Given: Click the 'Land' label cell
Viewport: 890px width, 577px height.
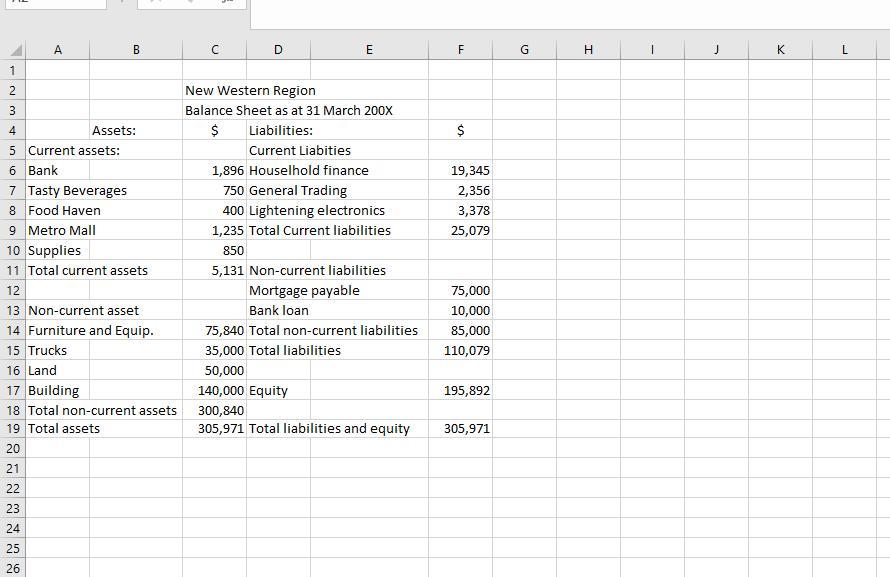Looking at the screenshot, I should (57, 370).
